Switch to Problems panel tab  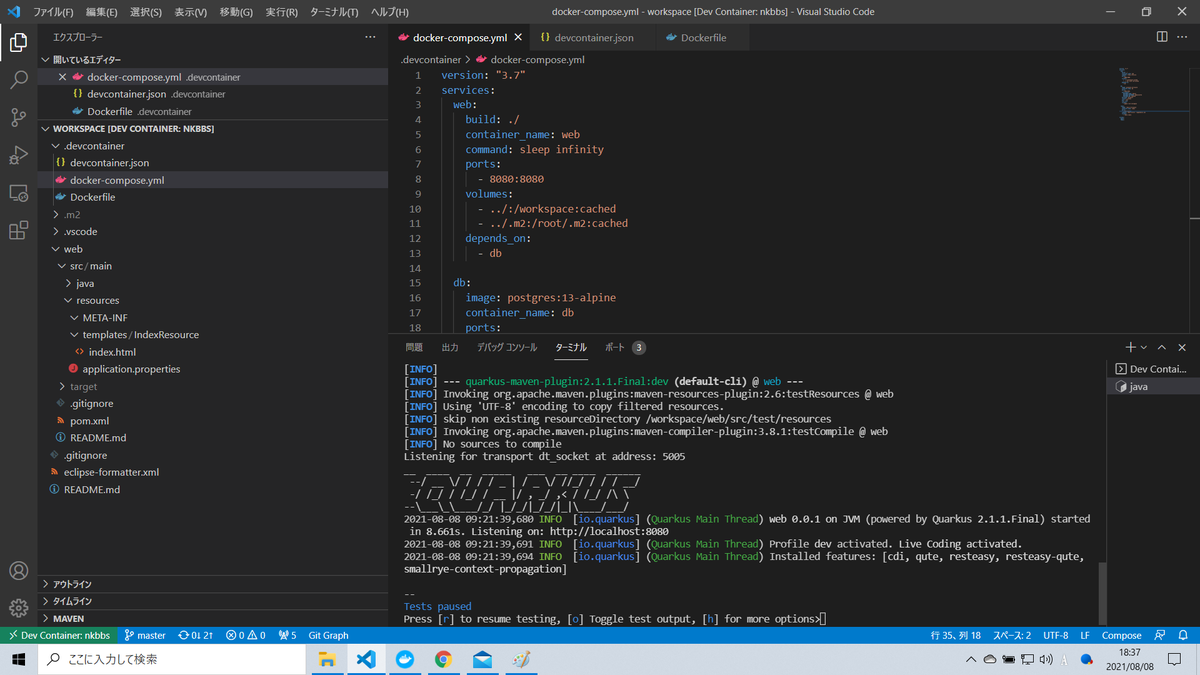coord(414,347)
